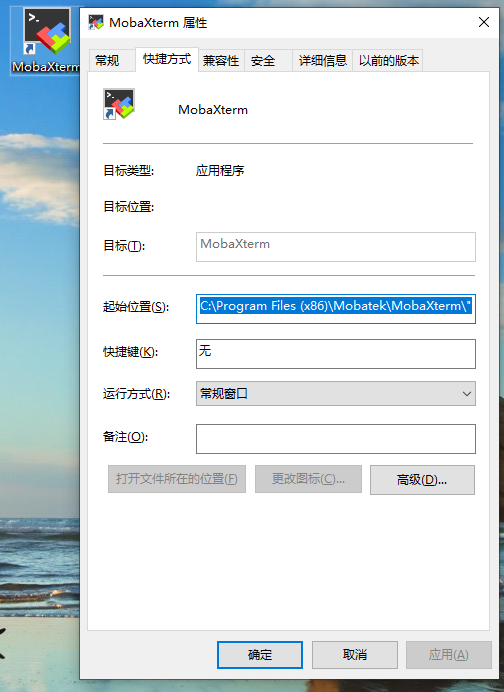Screen dimensions: 504x692
Task: Switch to the 兼容性 tab
Action: [x=221, y=60]
